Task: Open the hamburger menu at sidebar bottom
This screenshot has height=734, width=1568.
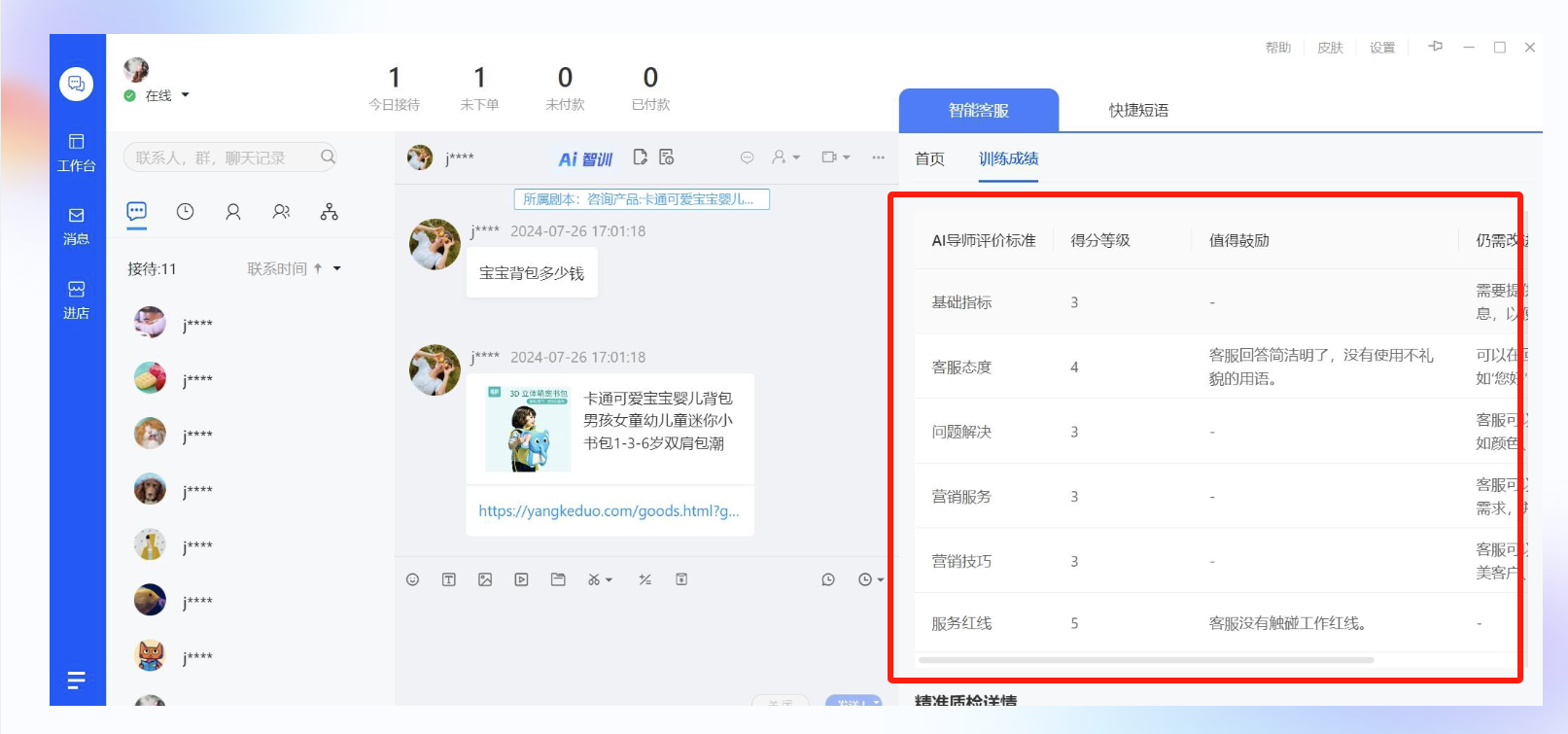Action: point(76,680)
